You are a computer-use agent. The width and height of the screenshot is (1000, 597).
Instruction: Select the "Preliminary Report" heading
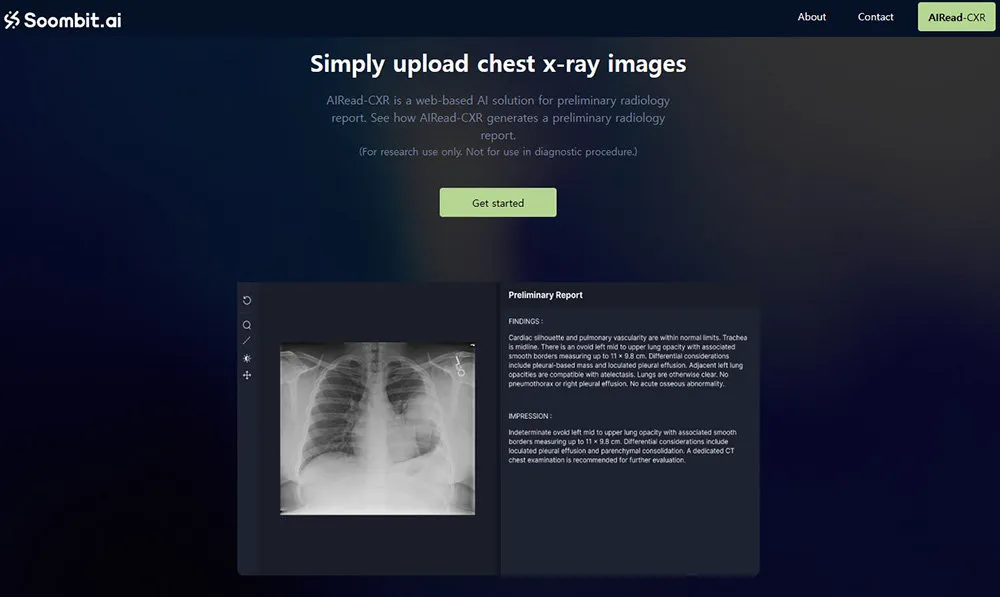coord(545,295)
